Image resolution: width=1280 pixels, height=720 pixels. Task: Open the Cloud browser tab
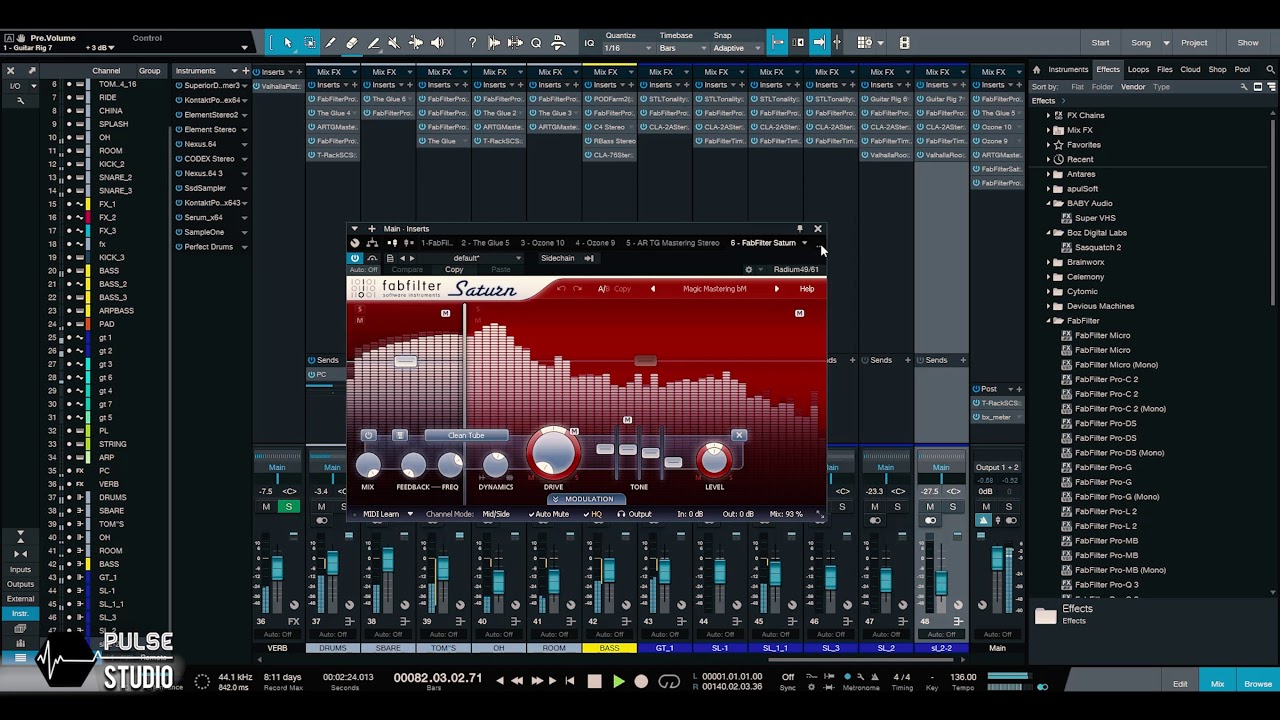[x=1190, y=70]
